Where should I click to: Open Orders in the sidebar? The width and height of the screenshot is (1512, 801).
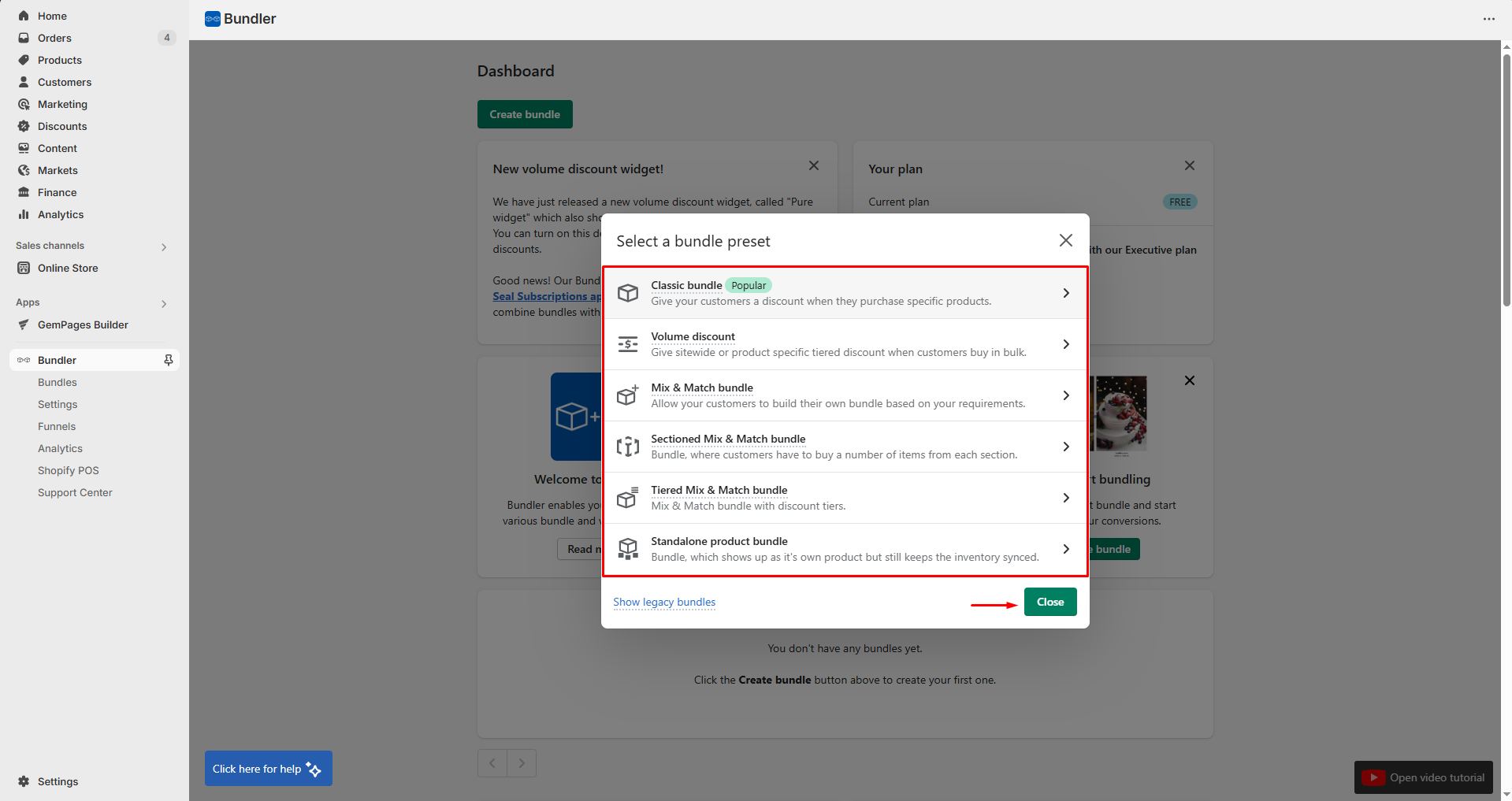[54, 38]
